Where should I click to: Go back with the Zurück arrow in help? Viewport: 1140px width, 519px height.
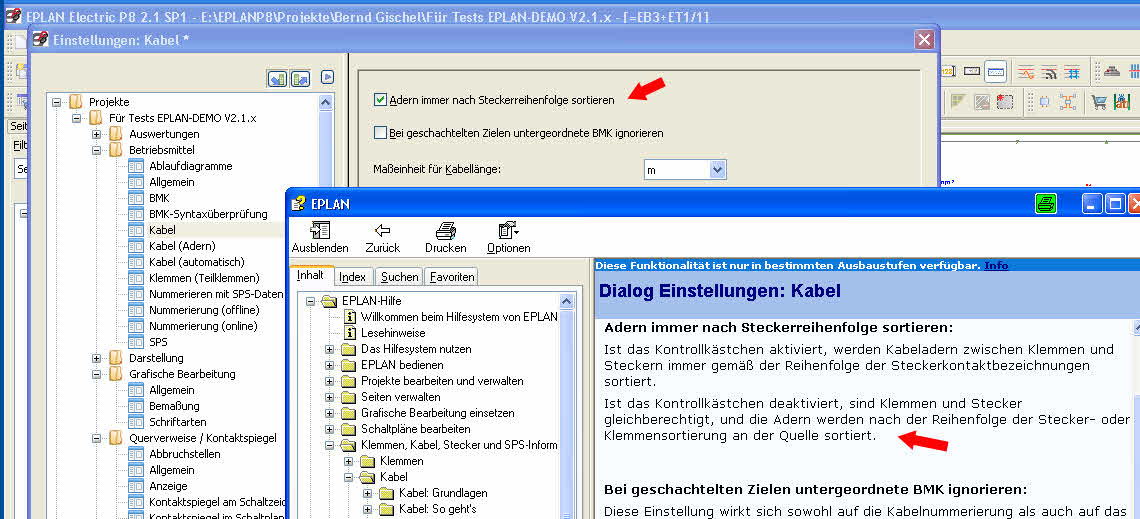click(382, 231)
